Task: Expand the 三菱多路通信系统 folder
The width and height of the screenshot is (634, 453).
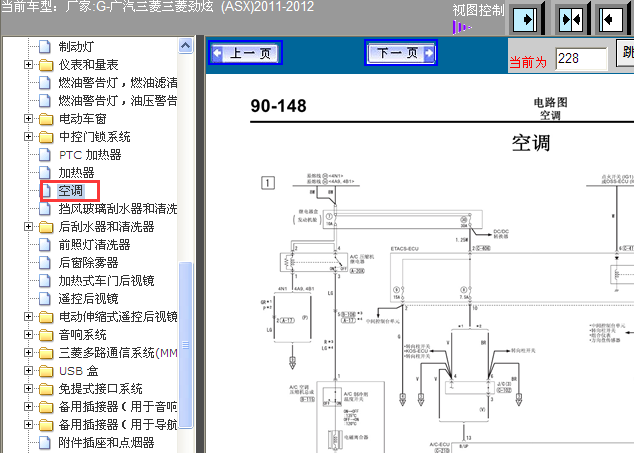Action: [x=28, y=352]
